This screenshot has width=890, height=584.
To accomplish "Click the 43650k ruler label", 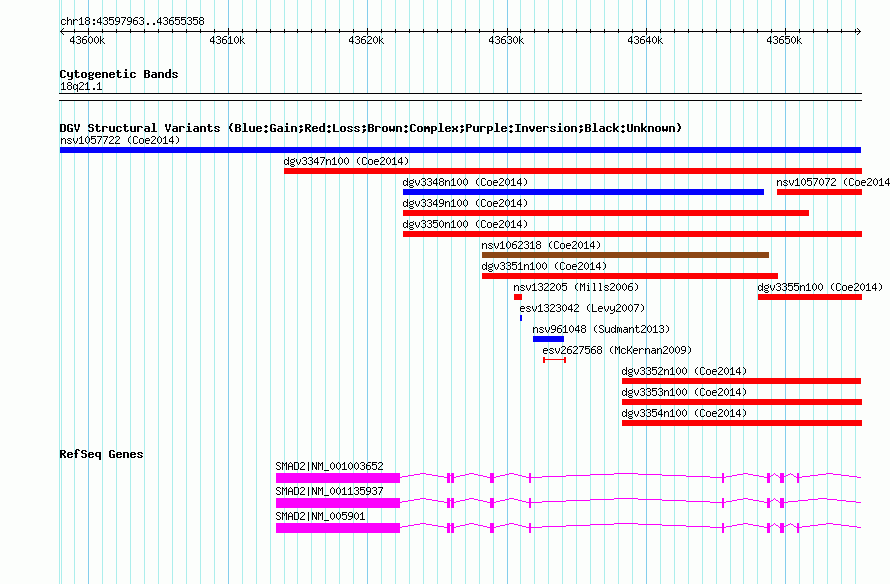I will pyautogui.click(x=784, y=40).
